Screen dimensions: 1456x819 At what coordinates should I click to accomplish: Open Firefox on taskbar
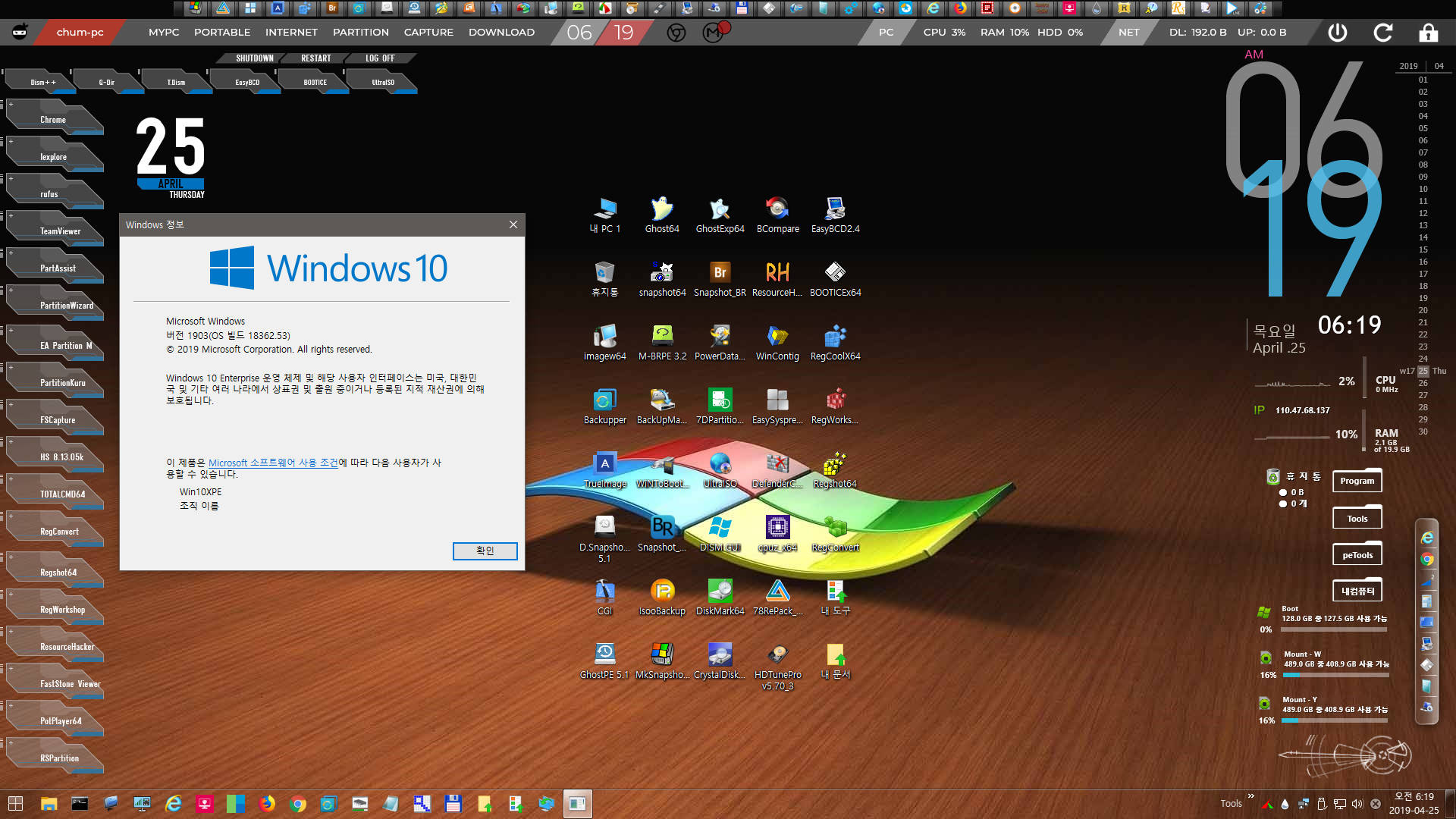[267, 804]
